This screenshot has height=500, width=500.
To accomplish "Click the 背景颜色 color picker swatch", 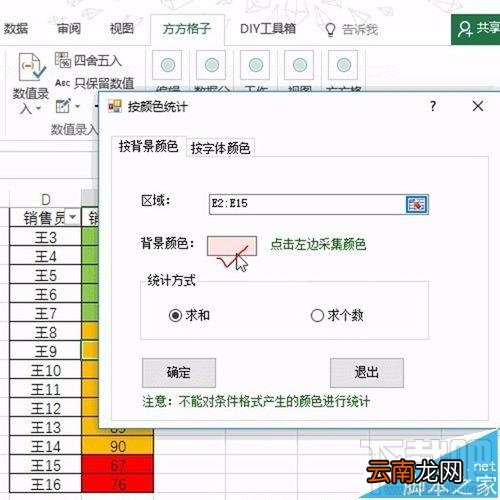I will (x=232, y=246).
